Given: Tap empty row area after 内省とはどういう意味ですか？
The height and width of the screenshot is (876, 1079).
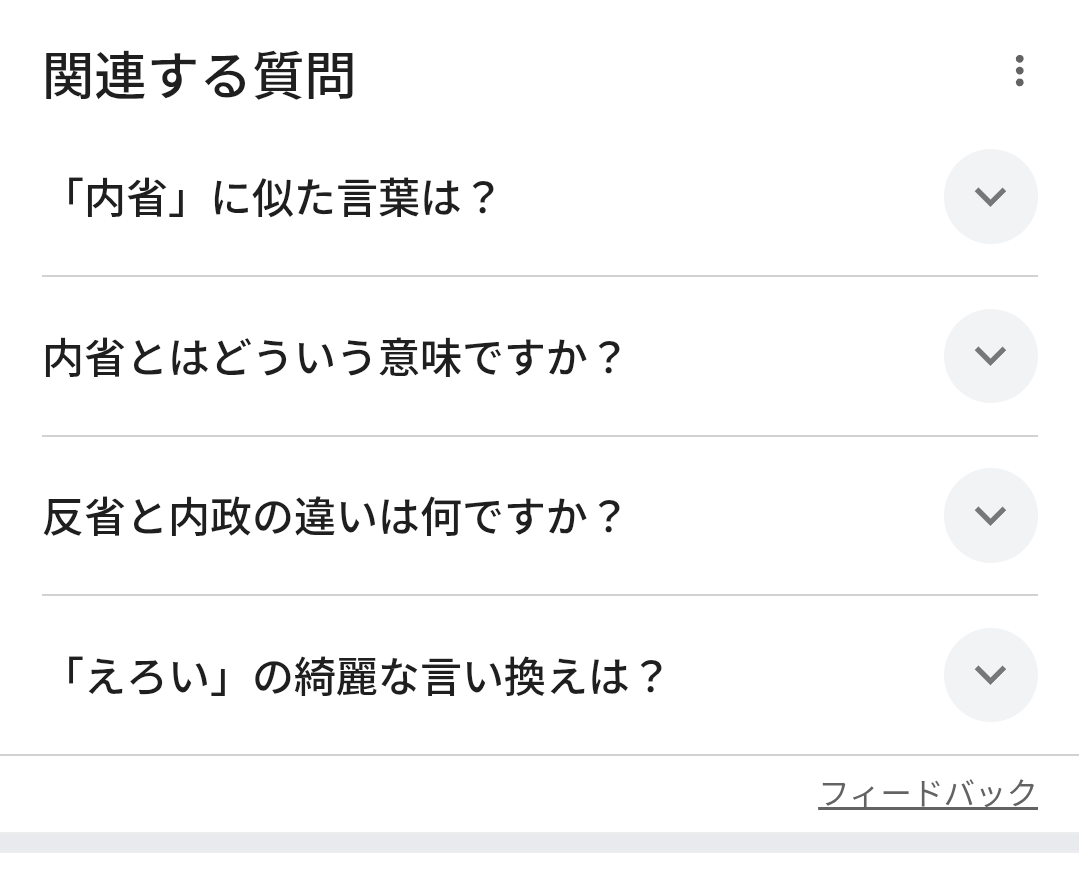Looking at the screenshot, I should (x=780, y=357).
